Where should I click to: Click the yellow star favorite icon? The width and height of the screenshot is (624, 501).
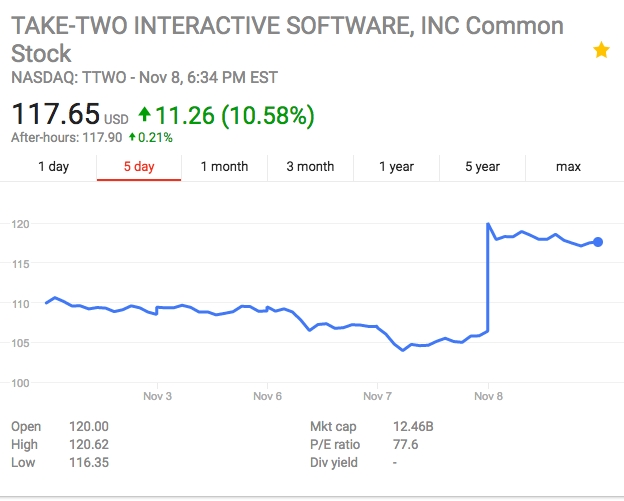coord(601,50)
